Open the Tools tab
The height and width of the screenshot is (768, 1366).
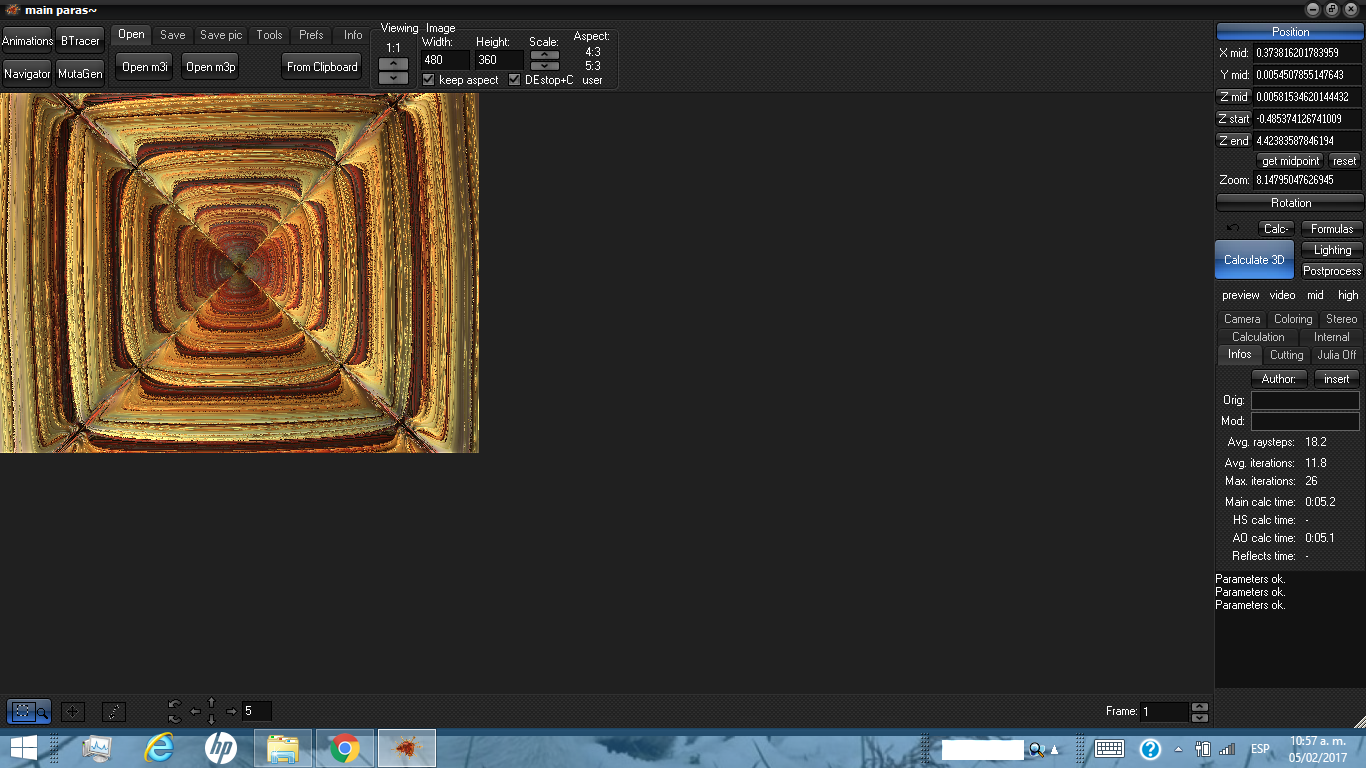click(269, 35)
